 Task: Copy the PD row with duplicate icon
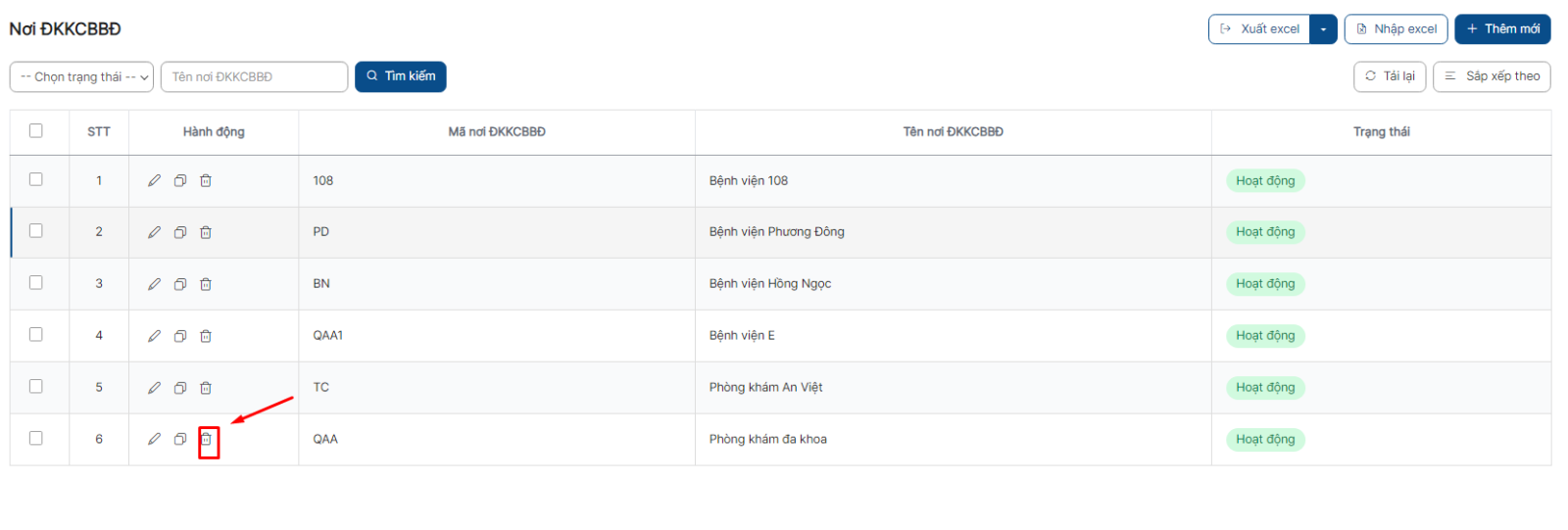coord(180,232)
